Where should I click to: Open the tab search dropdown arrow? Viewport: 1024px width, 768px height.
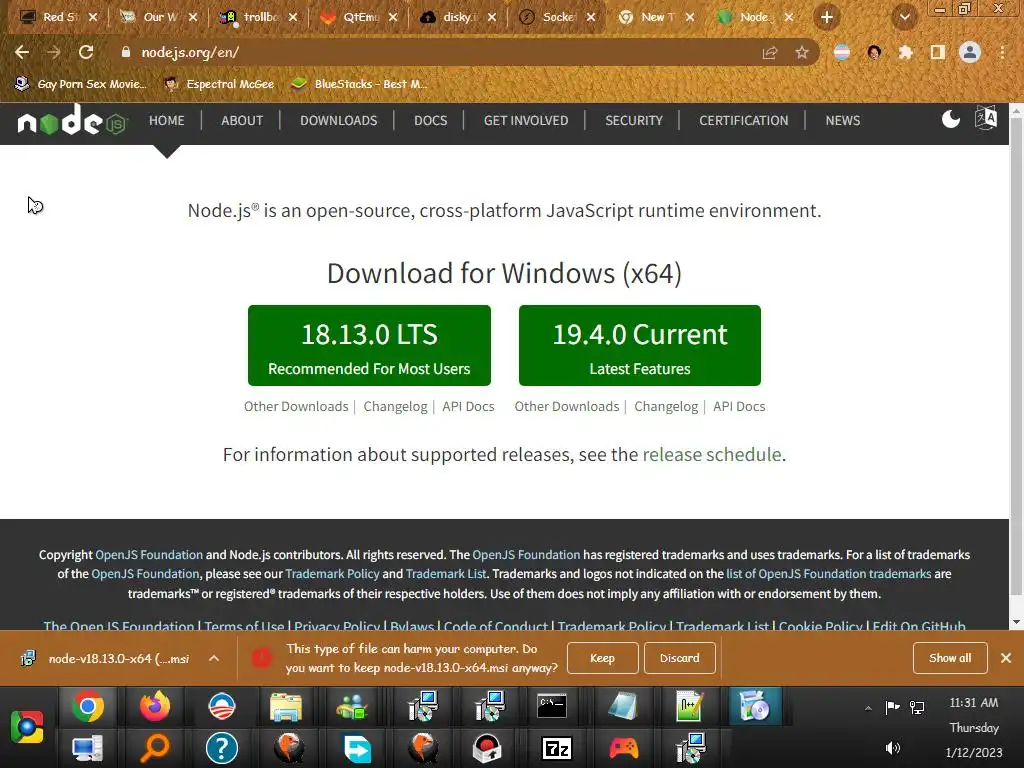click(904, 17)
